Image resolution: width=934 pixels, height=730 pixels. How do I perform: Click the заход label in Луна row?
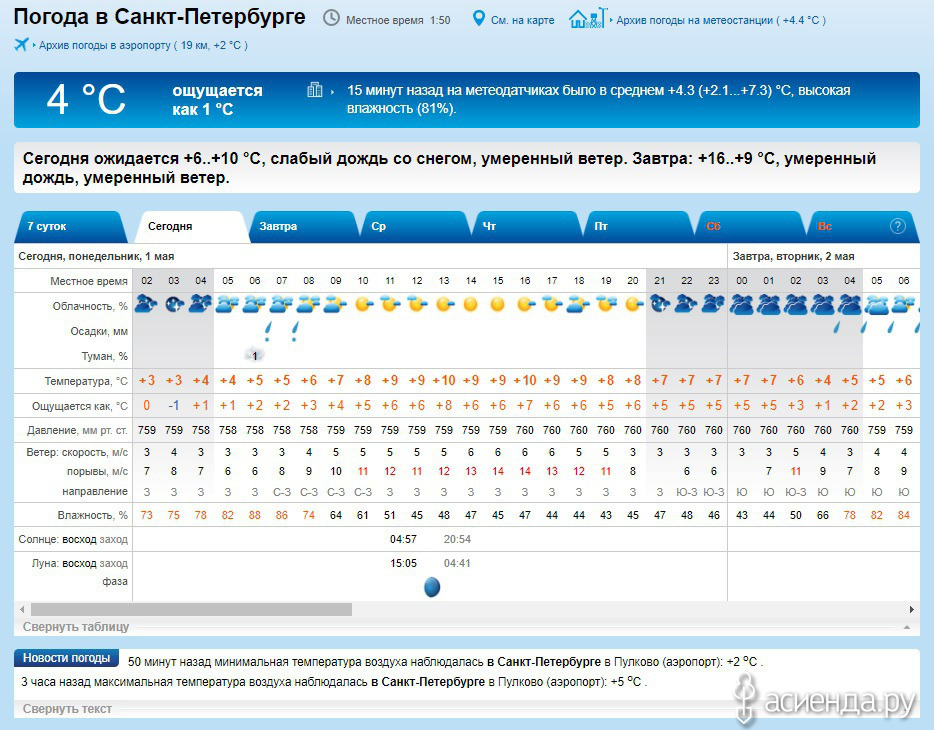[x=113, y=563]
